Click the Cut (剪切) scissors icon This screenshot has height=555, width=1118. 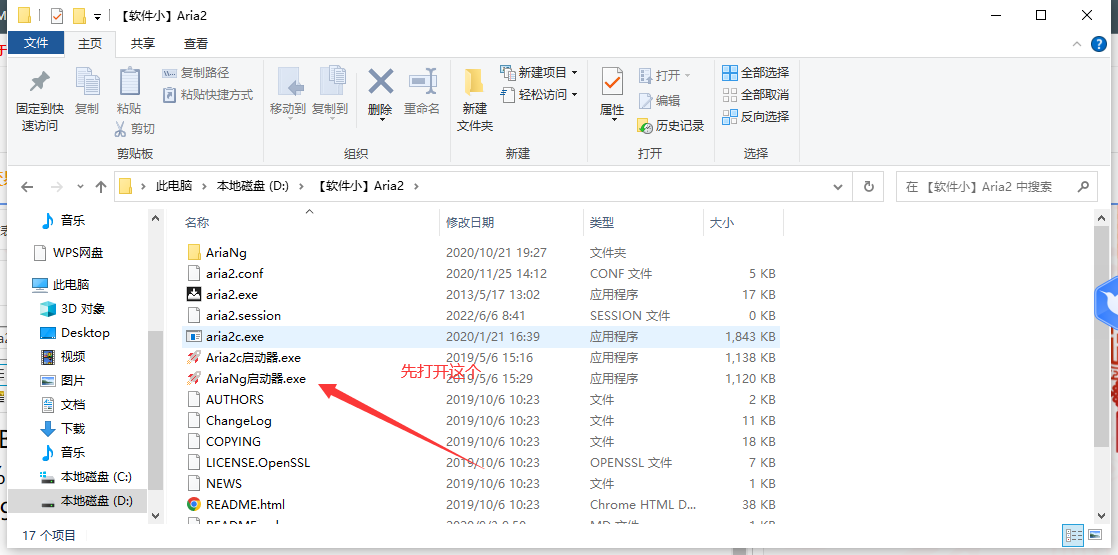click(x=121, y=129)
